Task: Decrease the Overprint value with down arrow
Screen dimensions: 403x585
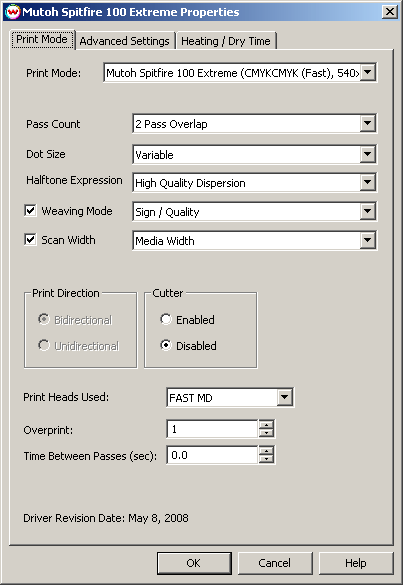Action: tap(266, 433)
